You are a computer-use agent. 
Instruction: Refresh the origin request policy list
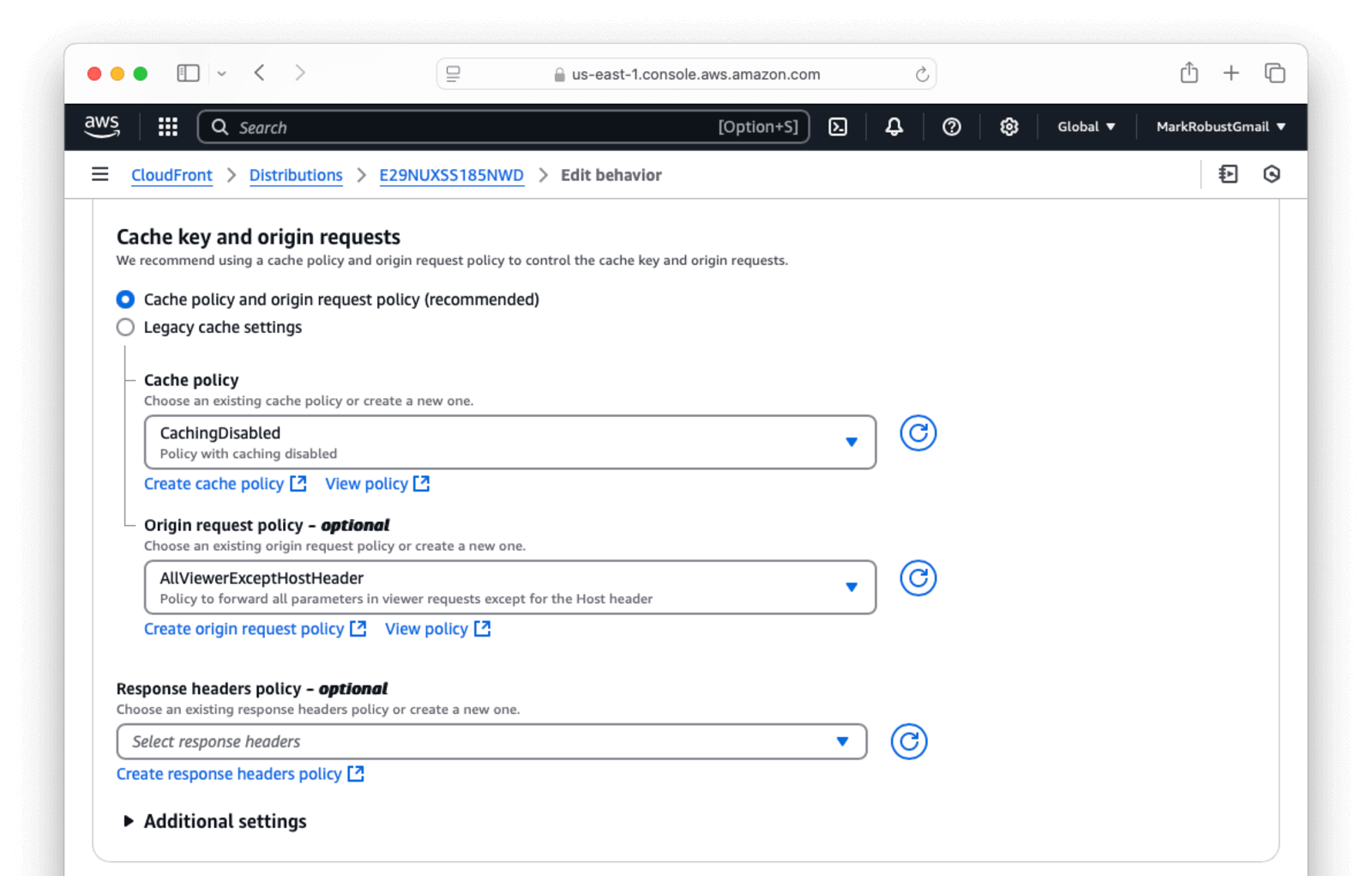click(x=918, y=578)
